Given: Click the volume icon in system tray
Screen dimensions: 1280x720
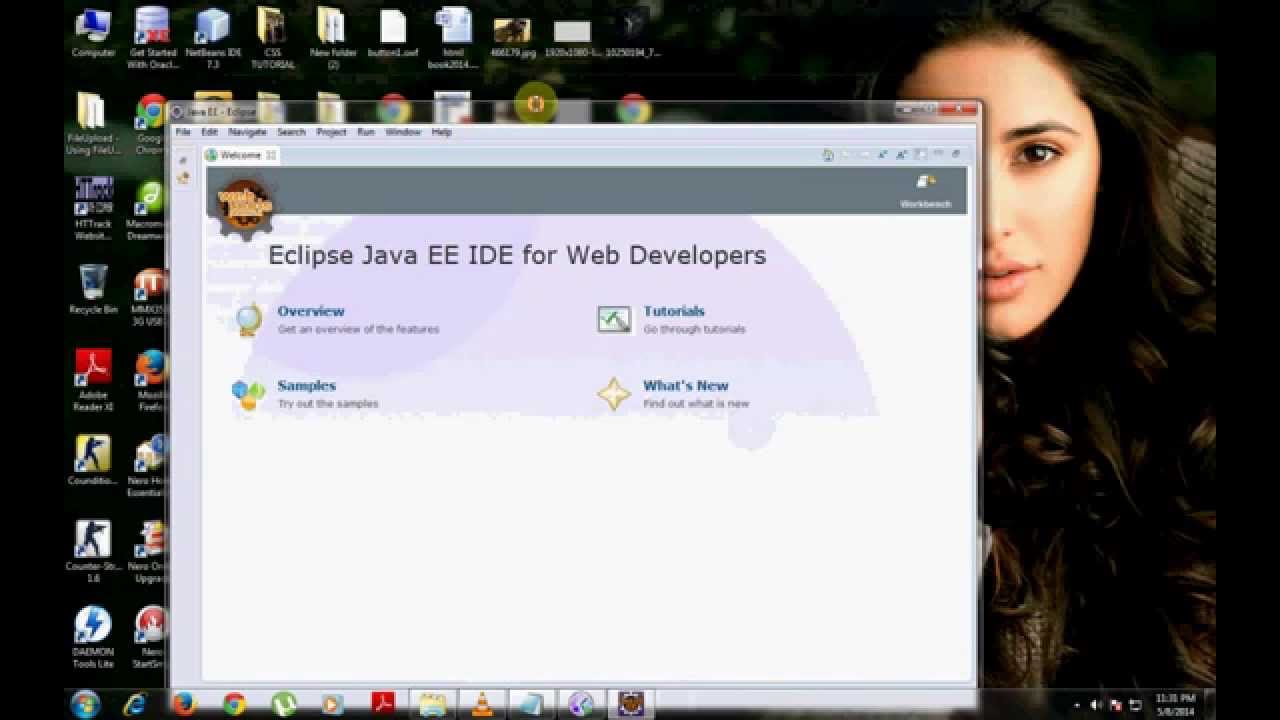Looking at the screenshot, I should point(1096,705).
